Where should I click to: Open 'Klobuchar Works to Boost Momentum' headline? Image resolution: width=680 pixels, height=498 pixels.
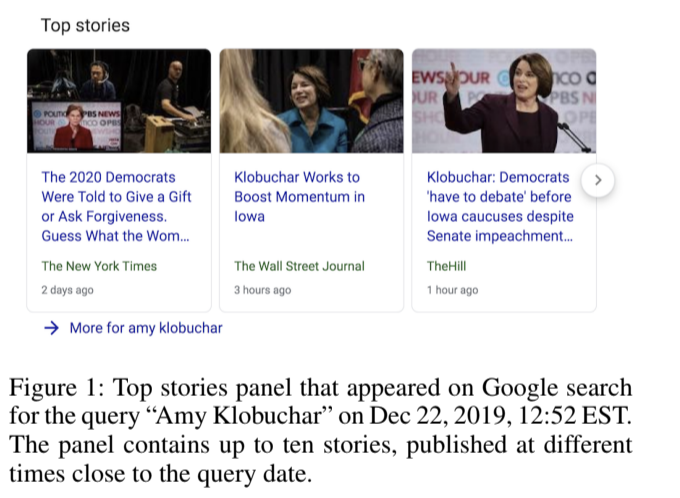(299, 197)
